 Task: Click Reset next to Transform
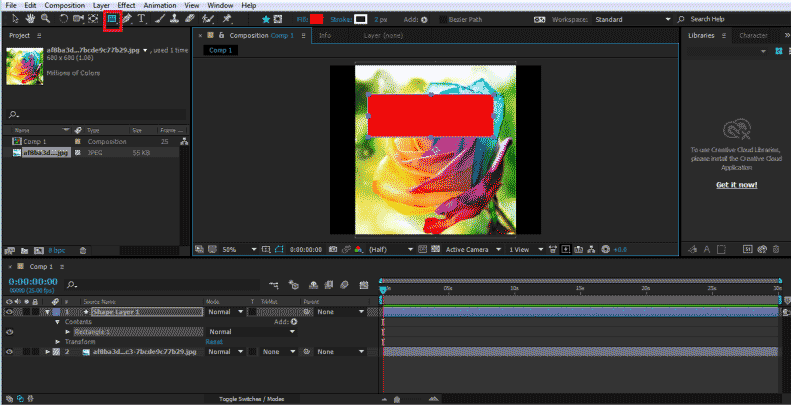[x=214, y=341]
